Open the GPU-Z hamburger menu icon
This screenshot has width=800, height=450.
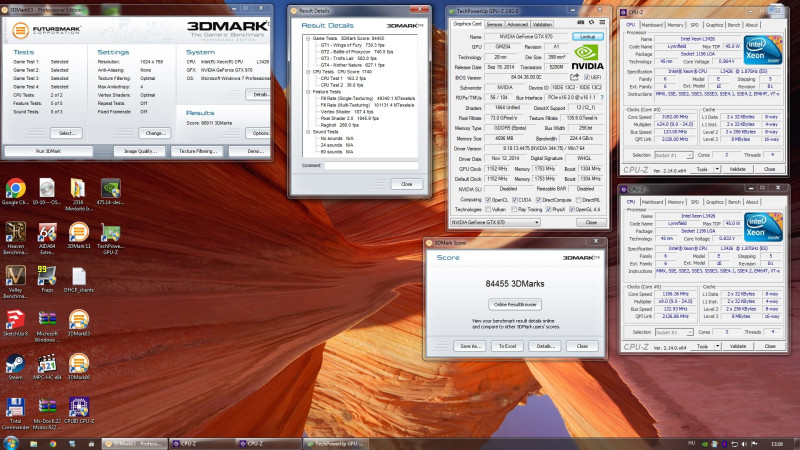pos(602,22)
